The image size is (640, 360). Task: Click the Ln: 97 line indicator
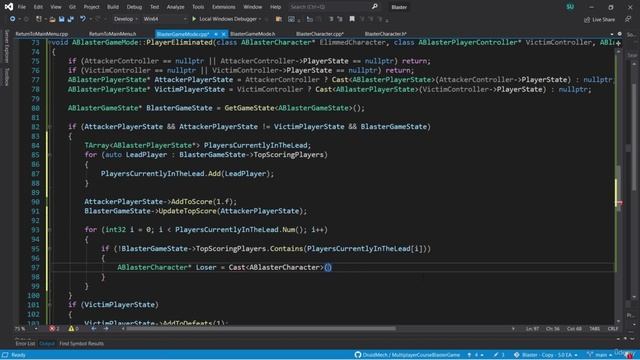click(532, 329)
